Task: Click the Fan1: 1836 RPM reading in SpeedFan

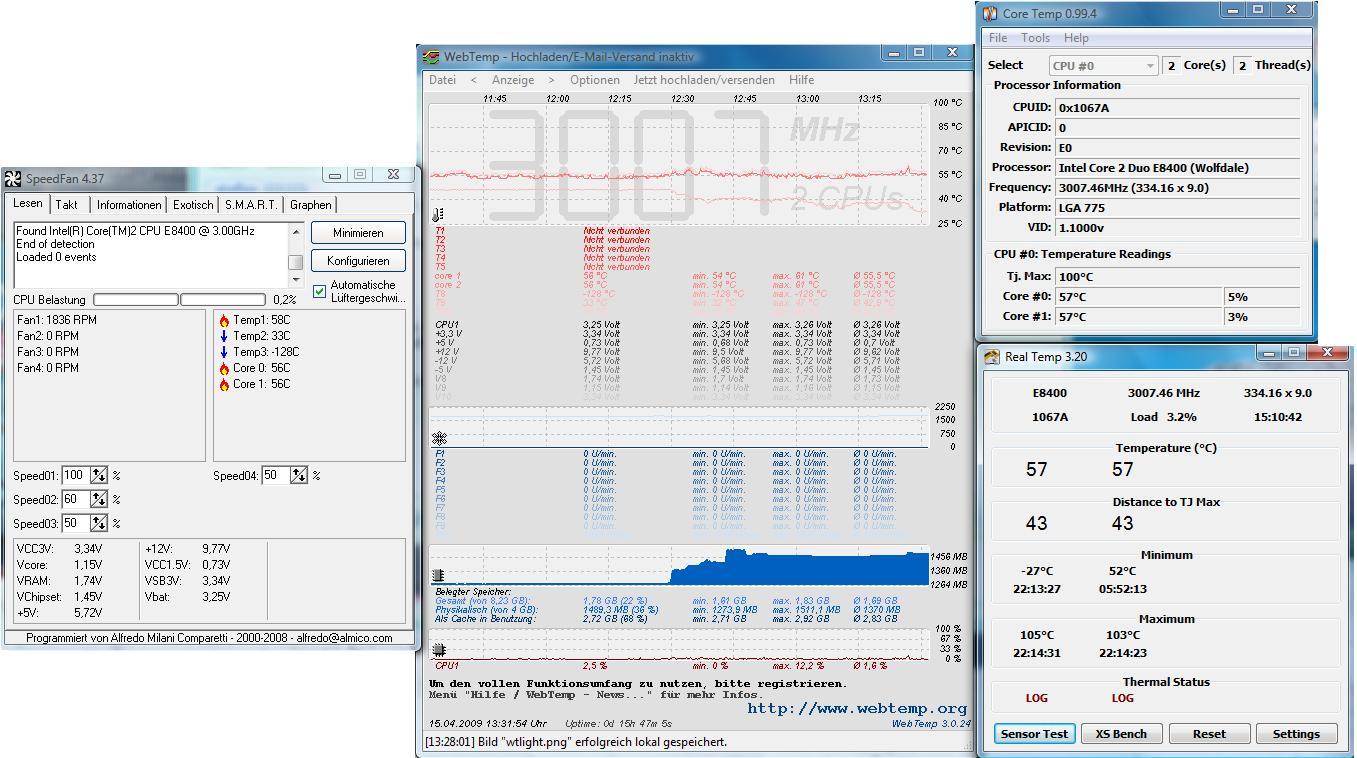Action: coord(57,320)
